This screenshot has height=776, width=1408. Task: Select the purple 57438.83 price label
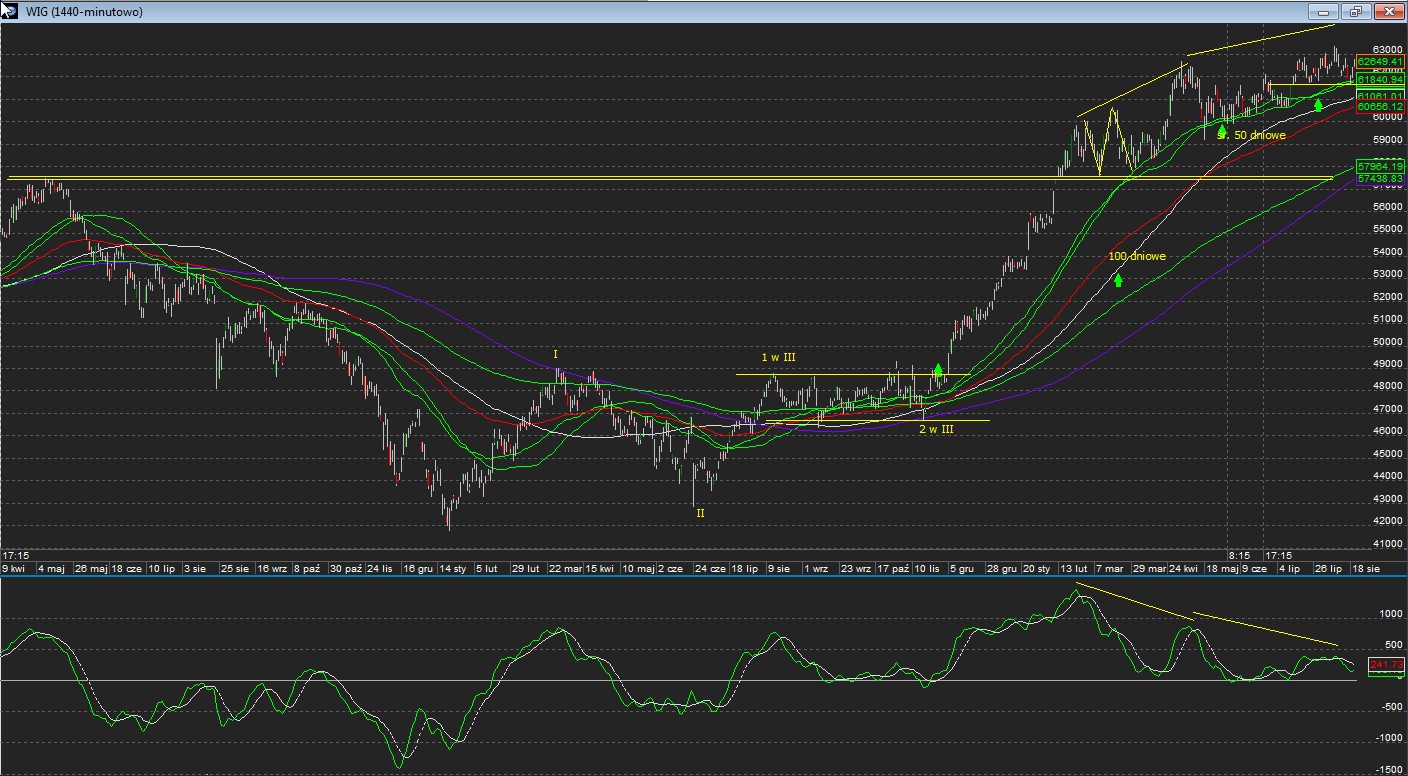click(x=1380, y=178)
